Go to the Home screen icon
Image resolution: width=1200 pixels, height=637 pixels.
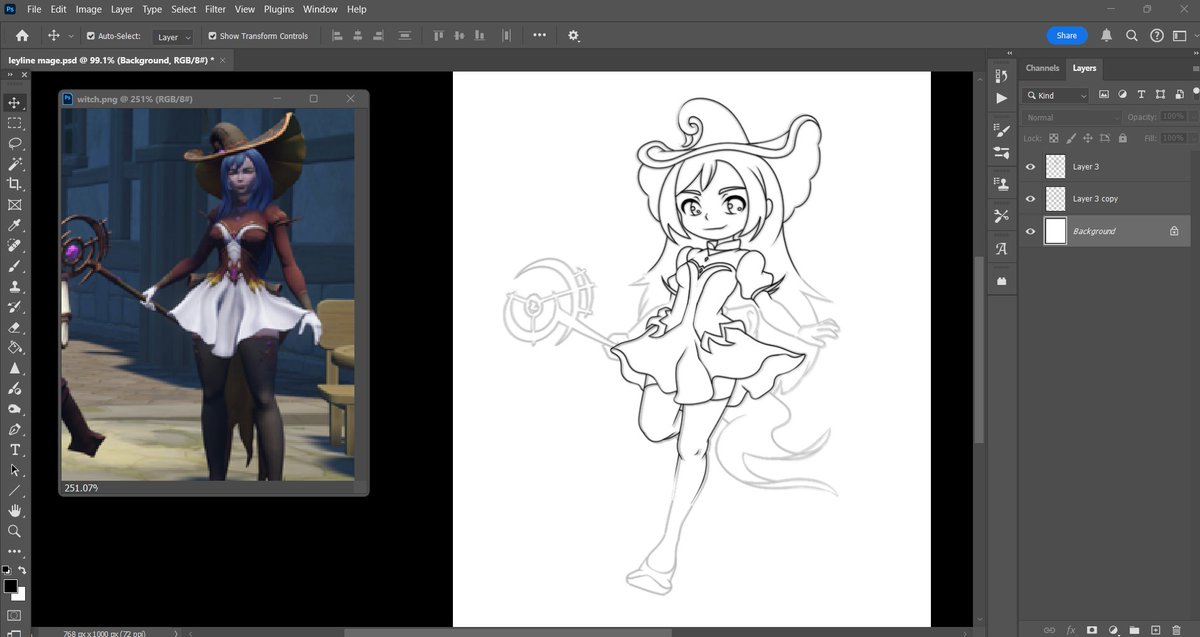(x=22, y=35)
